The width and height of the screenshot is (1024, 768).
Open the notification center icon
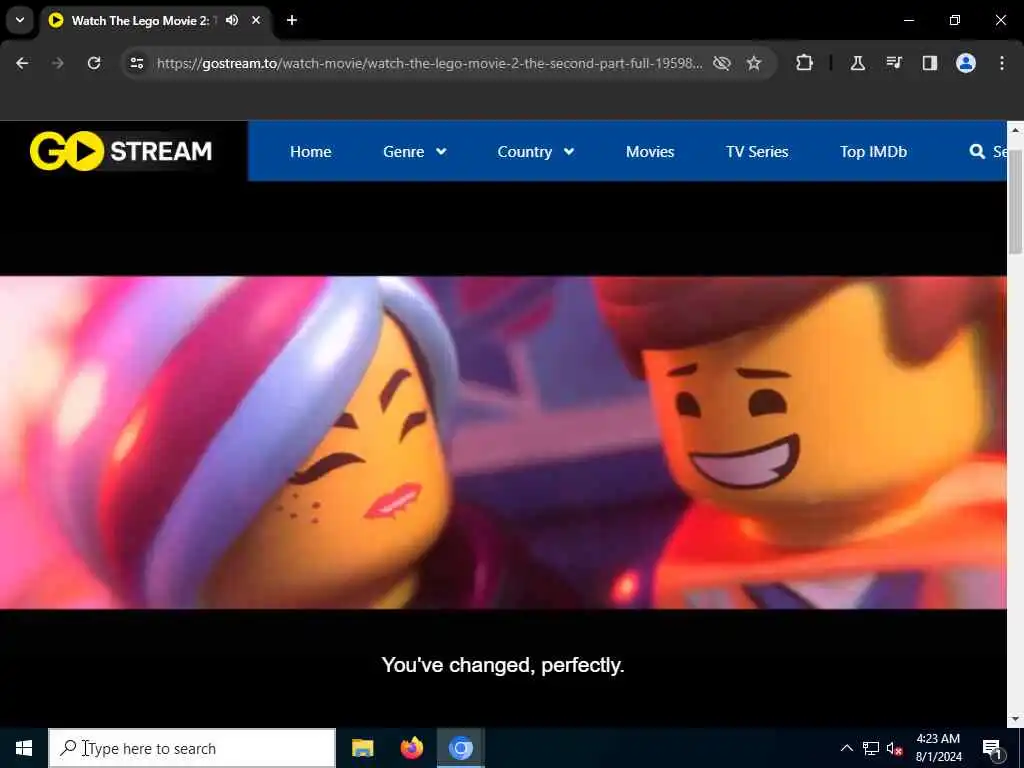coord(993,748)
